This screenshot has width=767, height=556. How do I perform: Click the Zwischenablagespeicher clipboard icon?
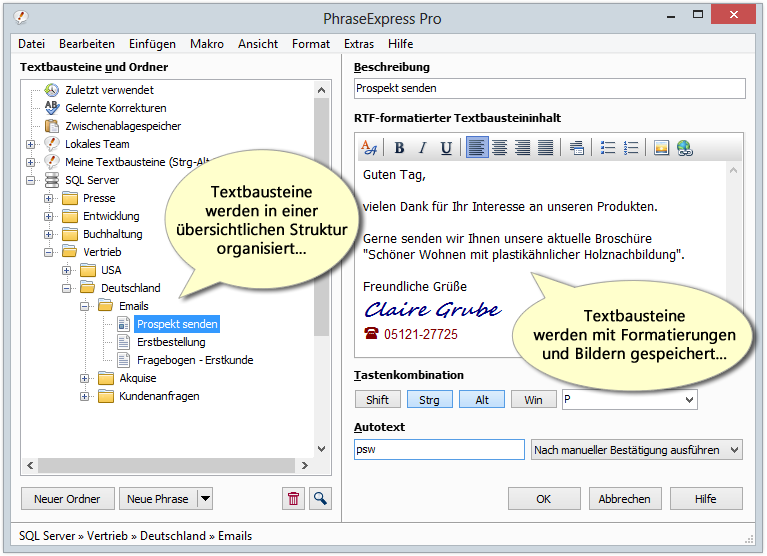coord(52,126)
